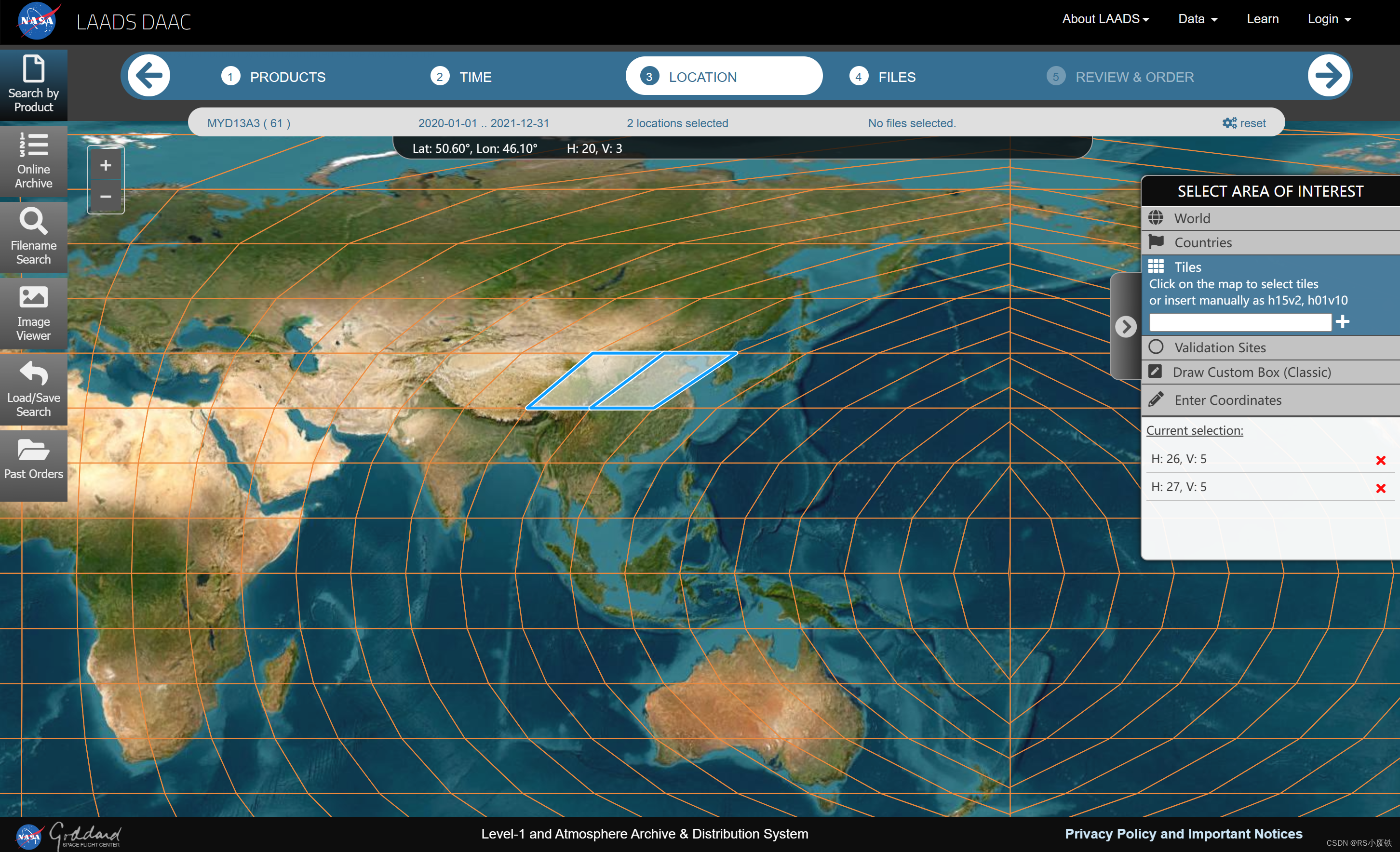1400x852 pixels.
Task: Select the World area option
Action: (1270, 218)
